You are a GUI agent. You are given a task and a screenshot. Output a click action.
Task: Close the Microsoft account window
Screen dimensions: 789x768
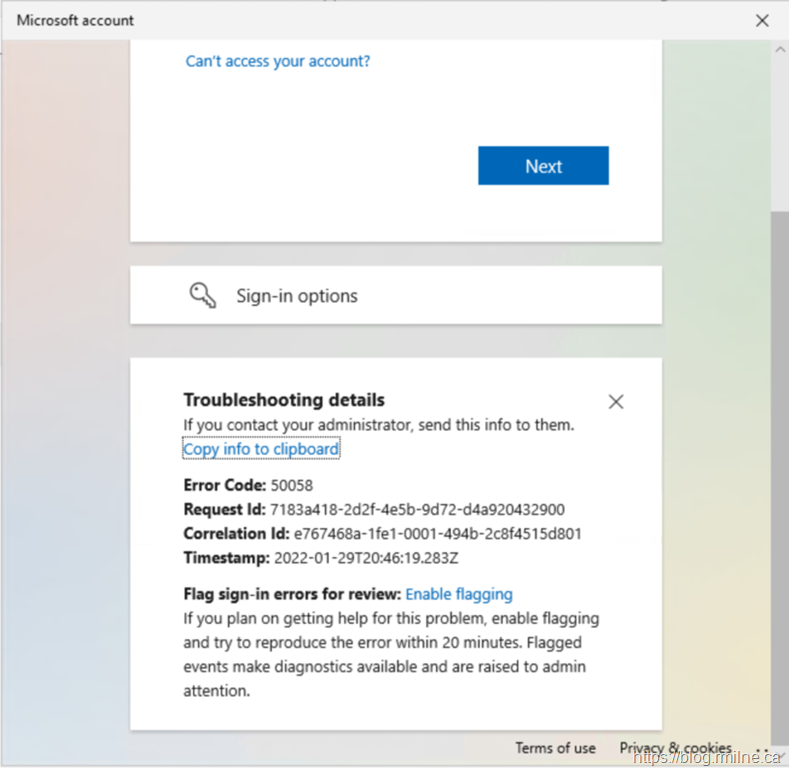pos(762,20)
